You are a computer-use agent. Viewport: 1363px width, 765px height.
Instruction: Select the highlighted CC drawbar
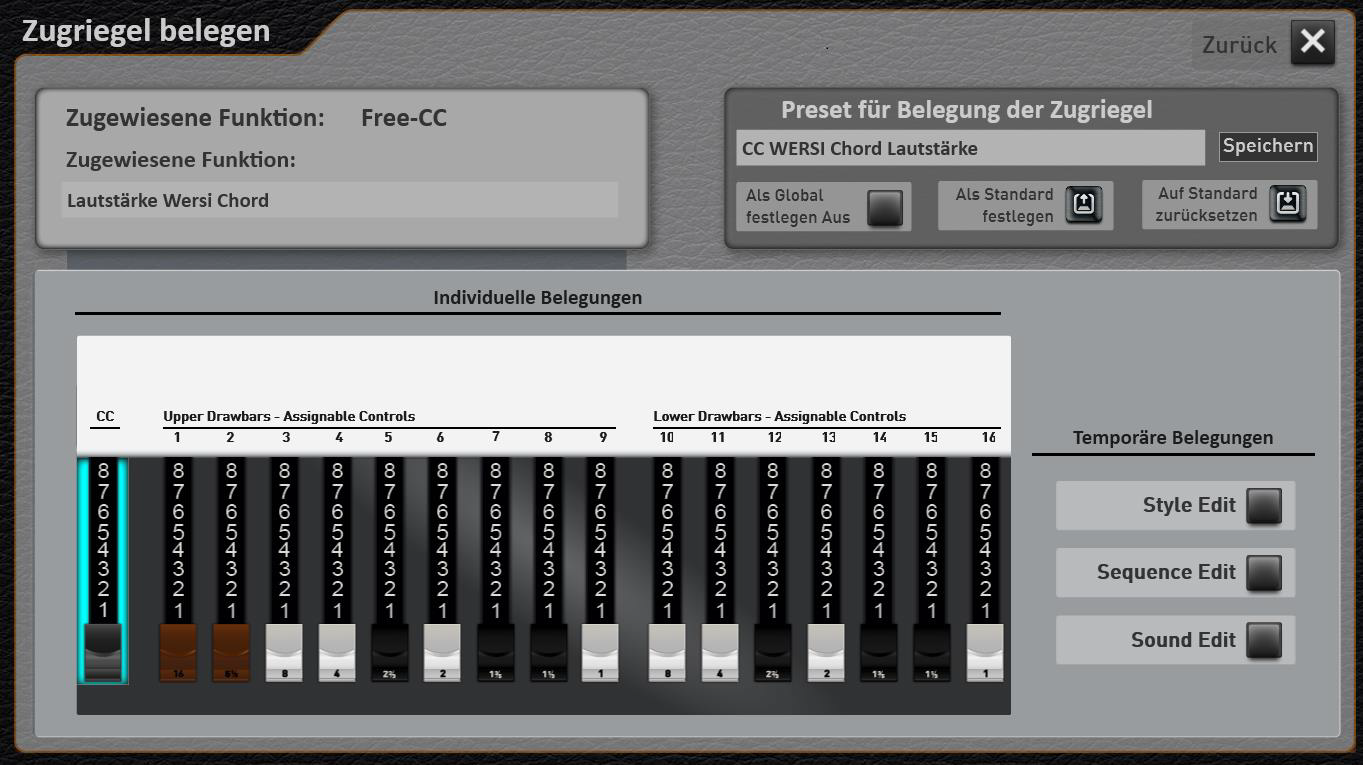[103, 652]
